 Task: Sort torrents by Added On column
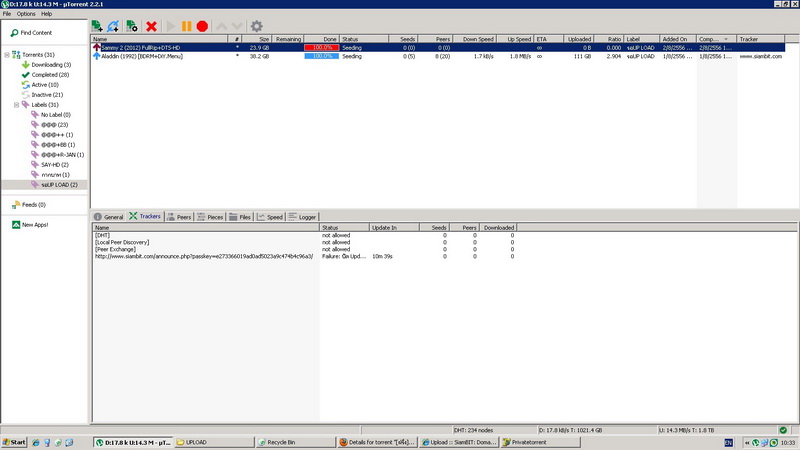click(x=678, y=39)
